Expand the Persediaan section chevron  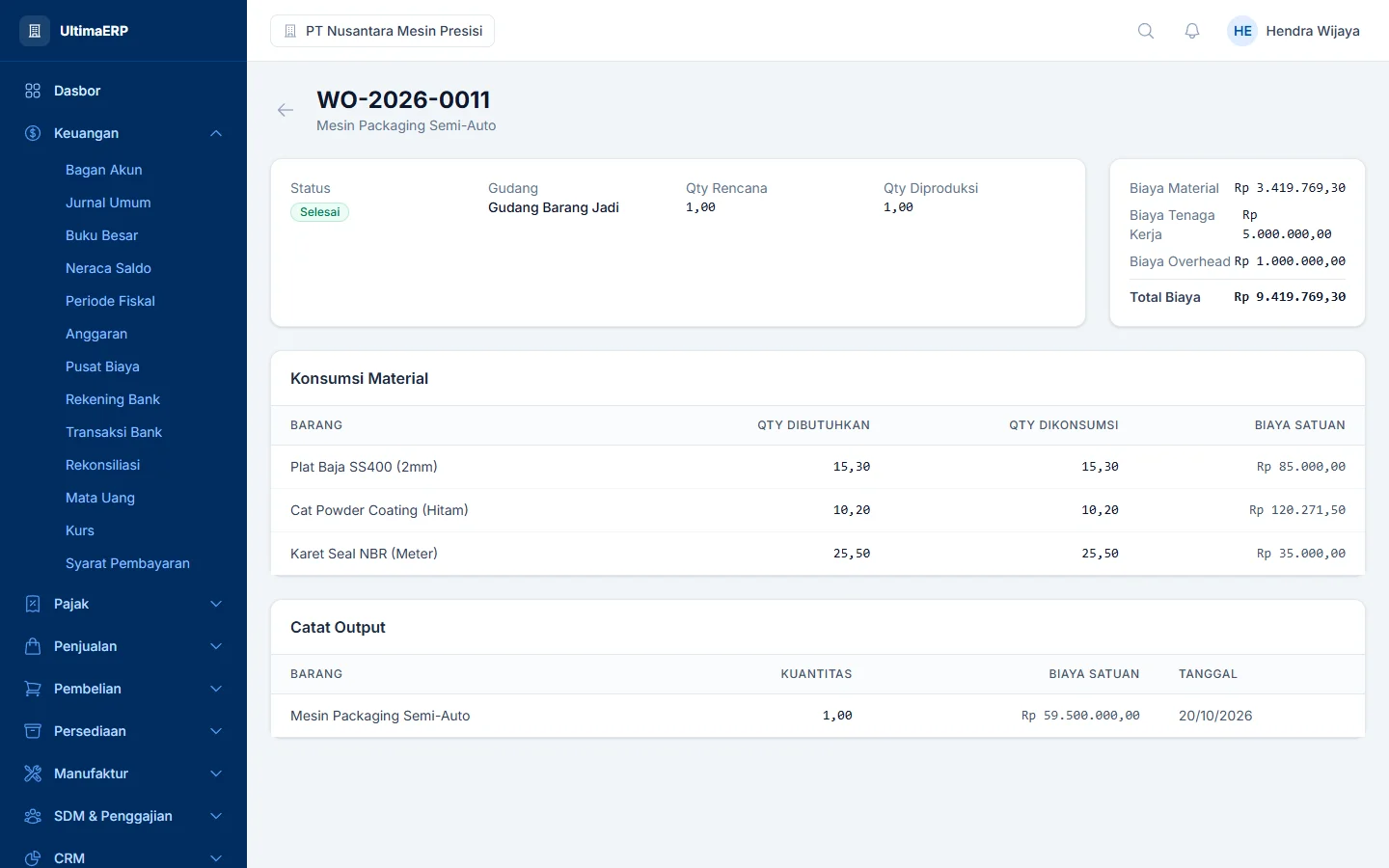click(216, 731)
